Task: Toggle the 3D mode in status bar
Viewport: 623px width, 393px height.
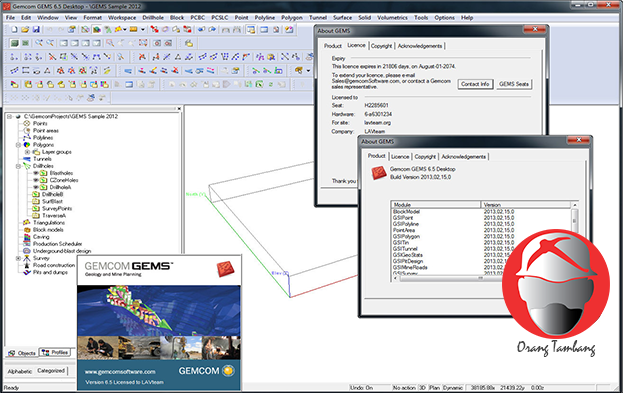Action: [422, 387]
